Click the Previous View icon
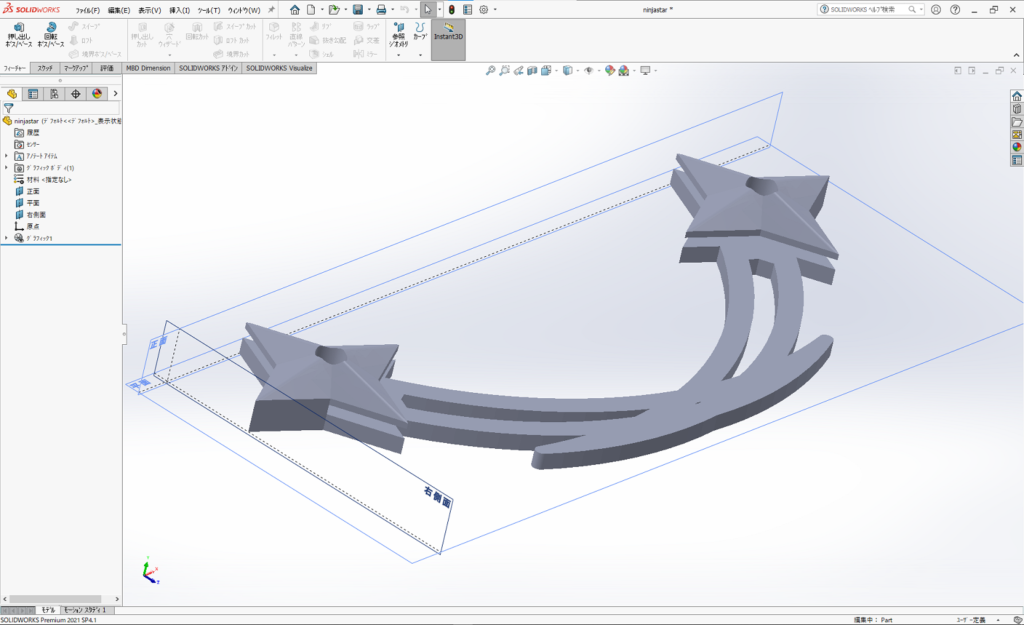Image resolution: width=1024 pixels, height=625 pixels. tap(519, 71)
